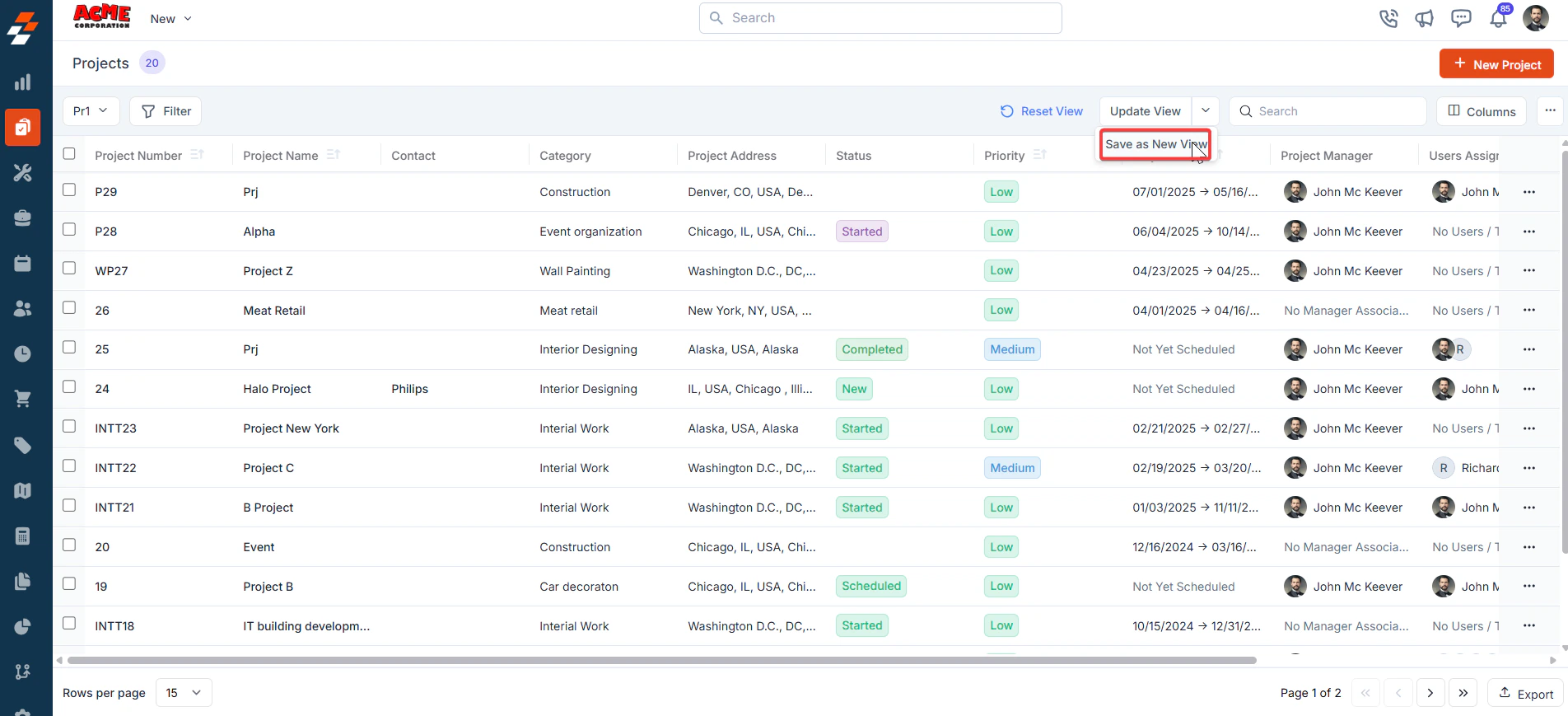
Task: Open the Columns chooser button
Action: [1482, 111]
